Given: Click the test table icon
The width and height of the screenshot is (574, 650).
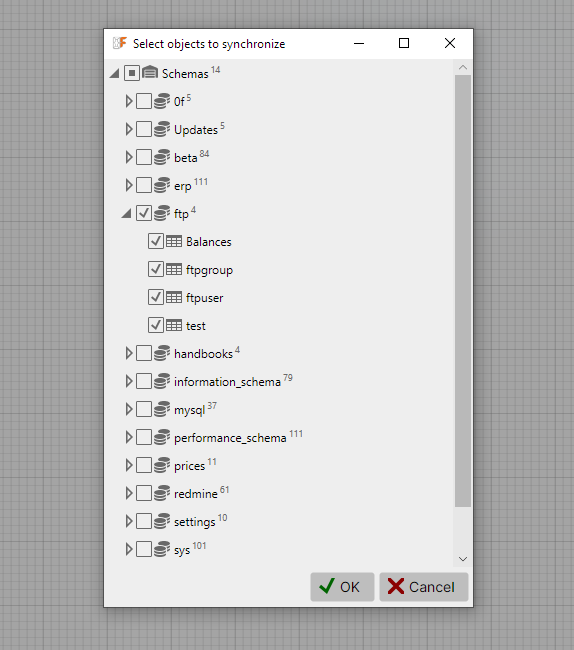Looking at the screenshot, I should tap(174, 325).
